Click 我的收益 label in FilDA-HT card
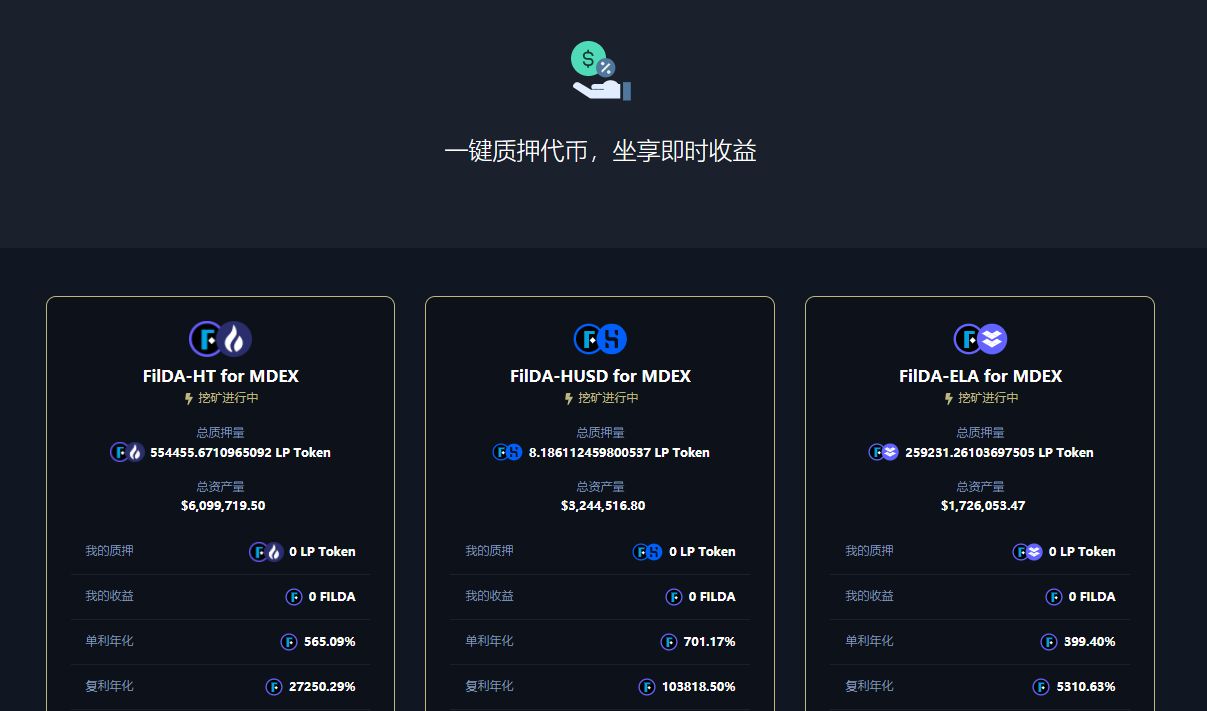The image size is (1207, 711). click(109, 596)
